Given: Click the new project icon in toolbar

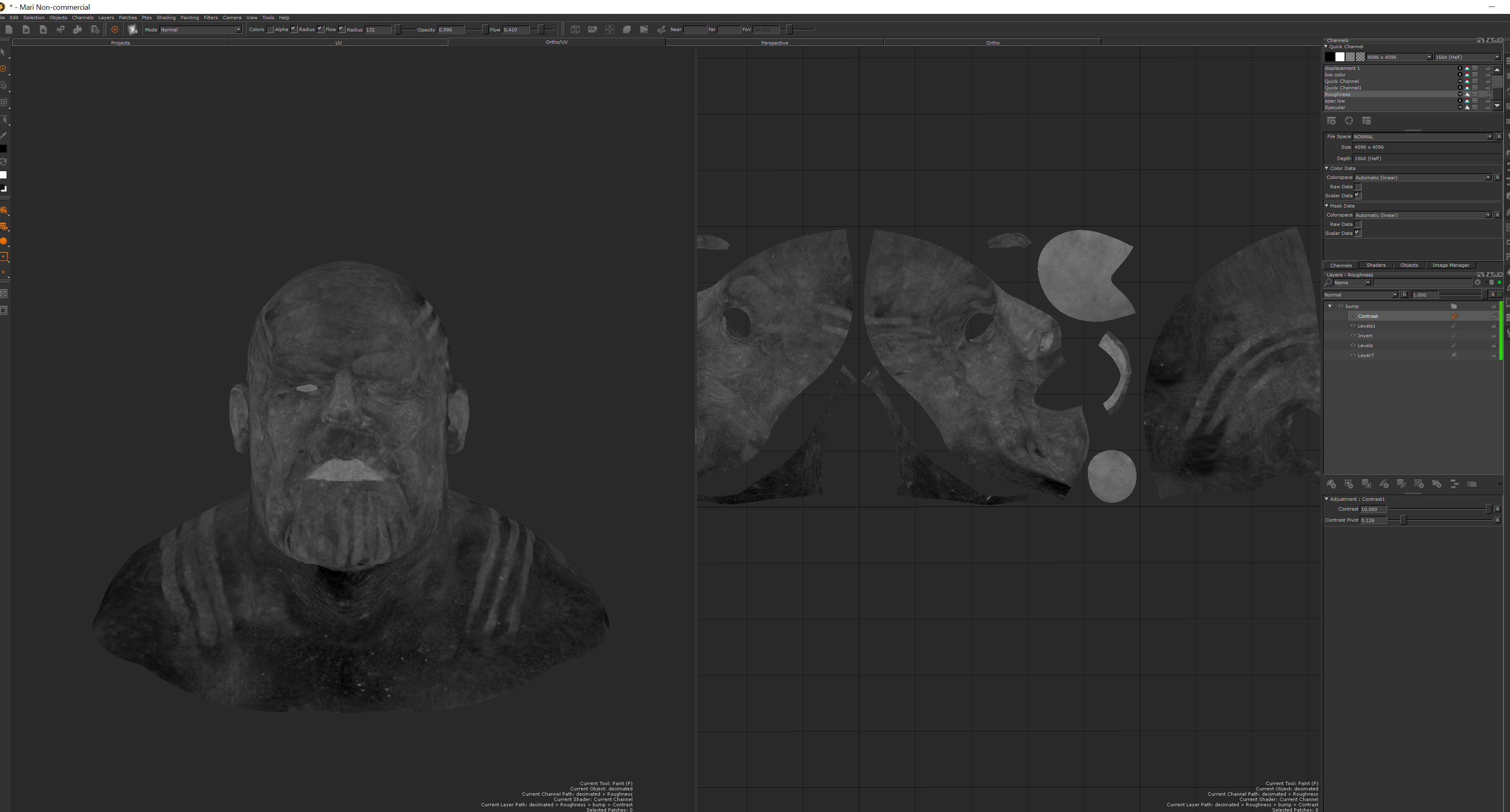Looking at the screenshot, I should [x=9, y=29].
